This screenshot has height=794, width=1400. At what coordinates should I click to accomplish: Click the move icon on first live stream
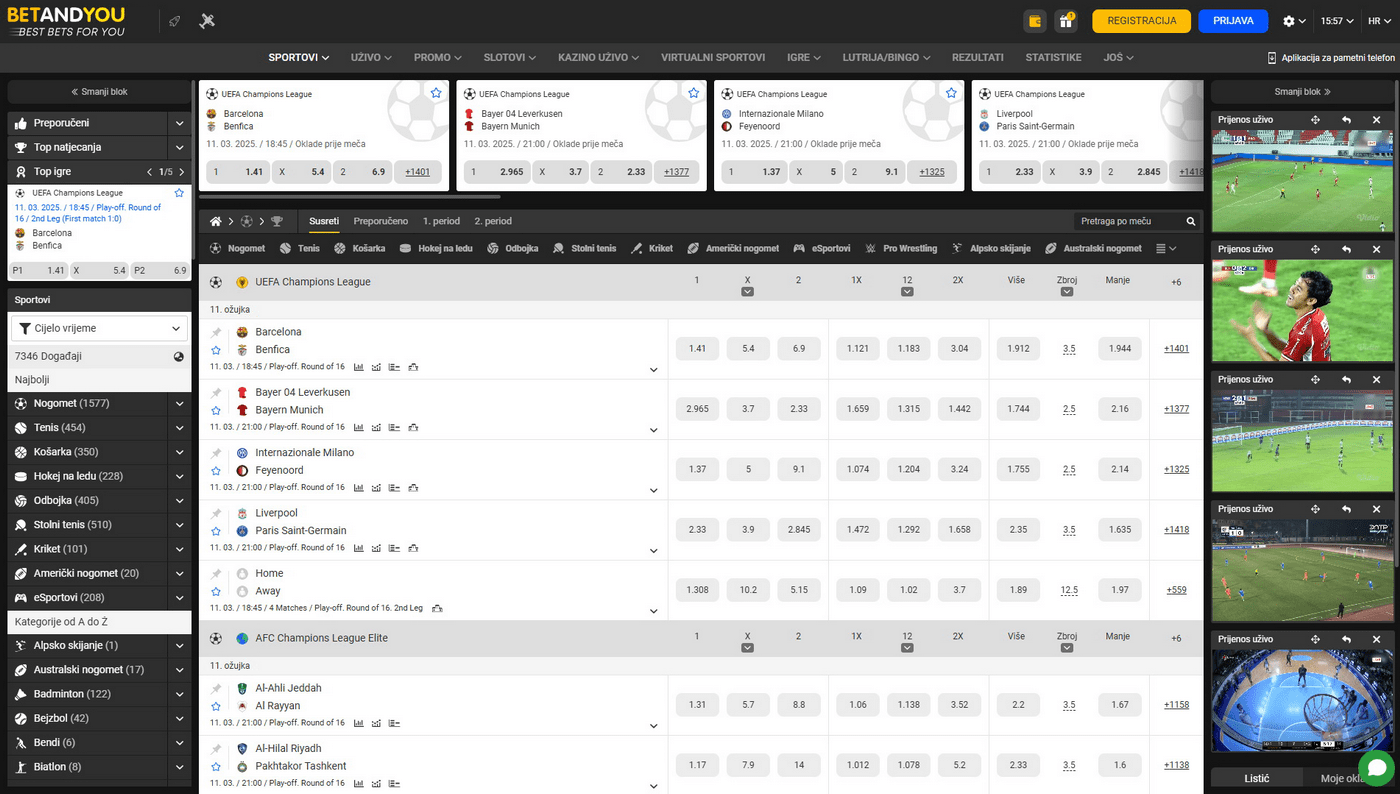pos(1315,120)
